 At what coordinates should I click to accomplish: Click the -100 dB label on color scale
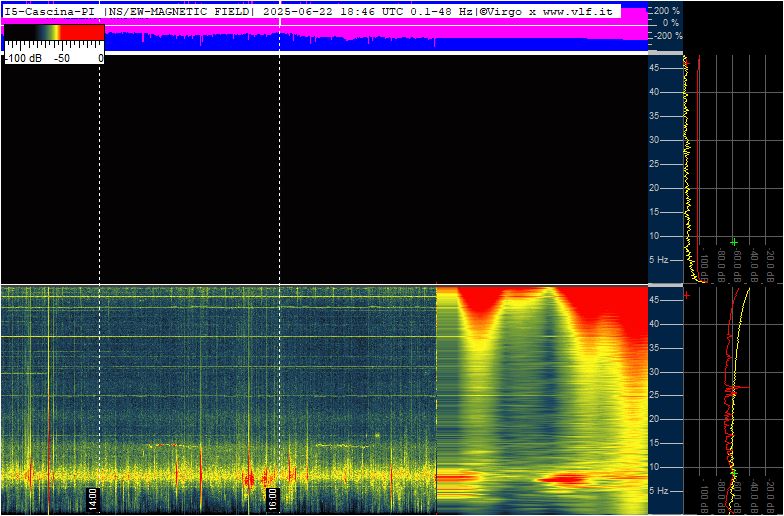(24, 58)
